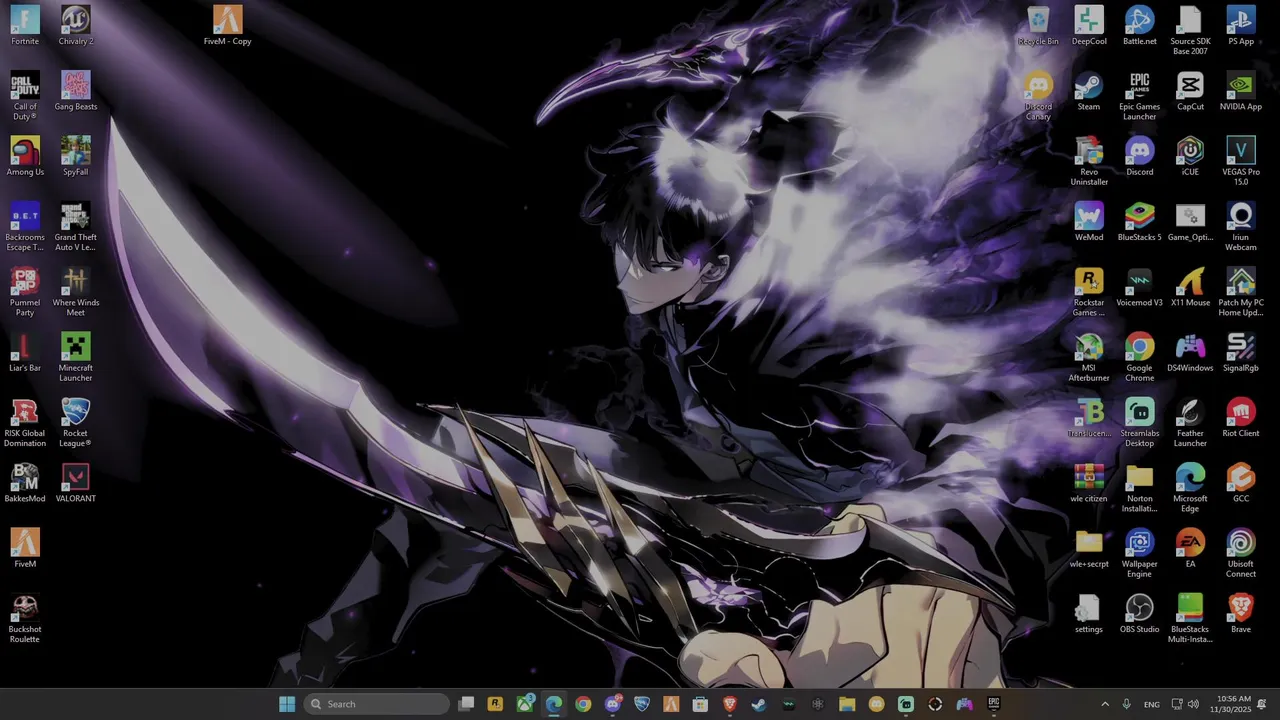Click the ENG language indicator
Screen dimensions: 1280x720
click(x=1152, y=704)
